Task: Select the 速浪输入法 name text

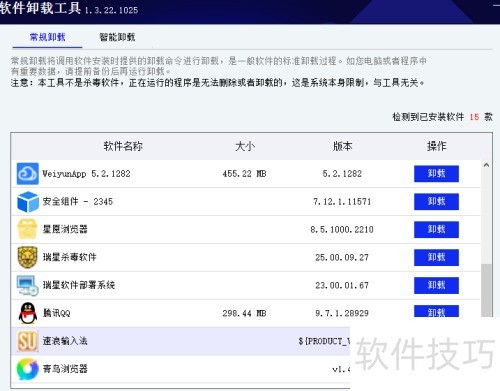Action: pos(65,341)
